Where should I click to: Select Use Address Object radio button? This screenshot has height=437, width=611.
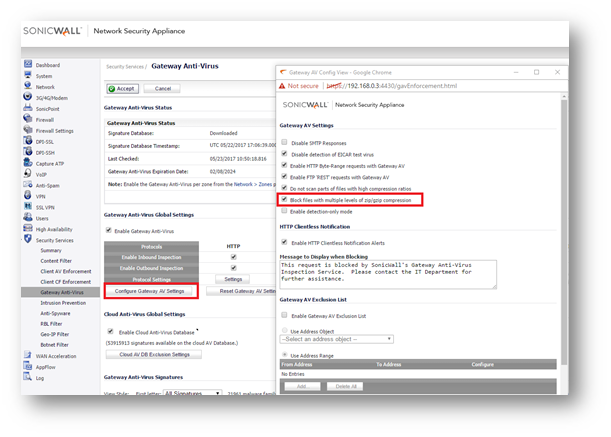click(284, 331)
